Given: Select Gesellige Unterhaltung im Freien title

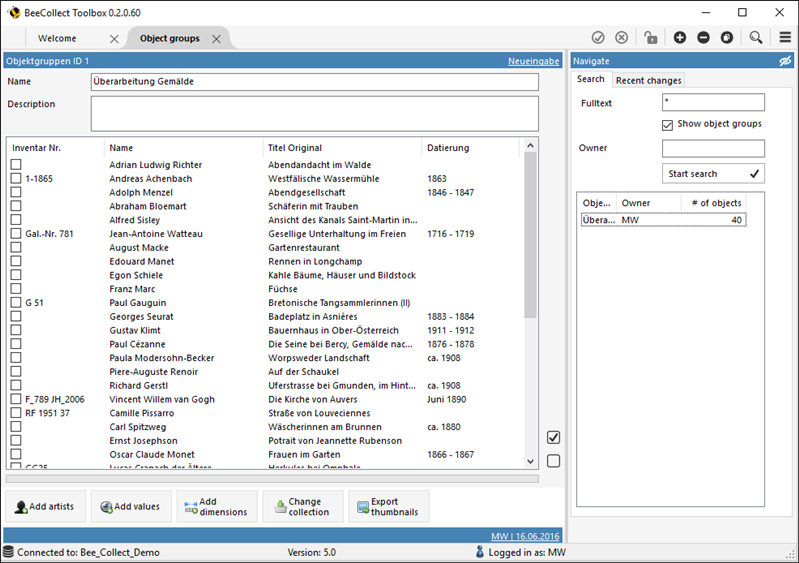Looking at the screenshot, I should point(337,234).
